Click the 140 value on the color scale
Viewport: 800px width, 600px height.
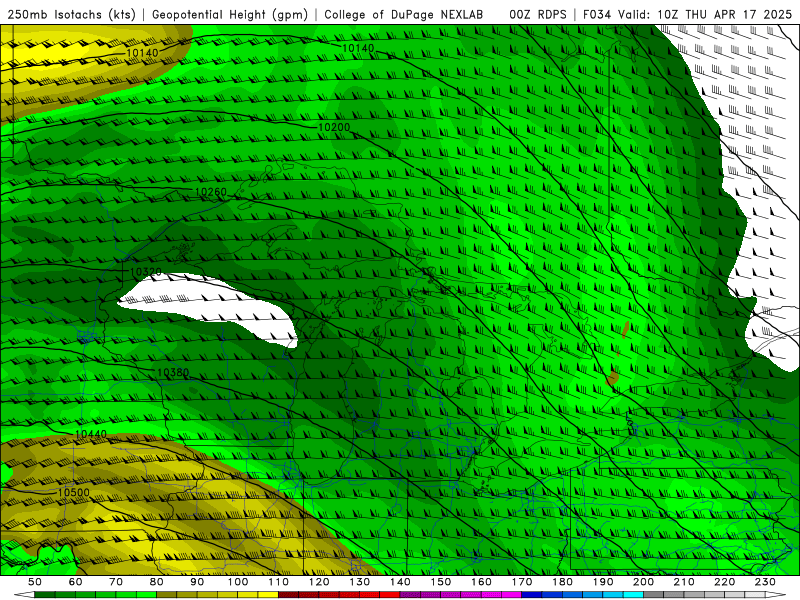point(400,582)
